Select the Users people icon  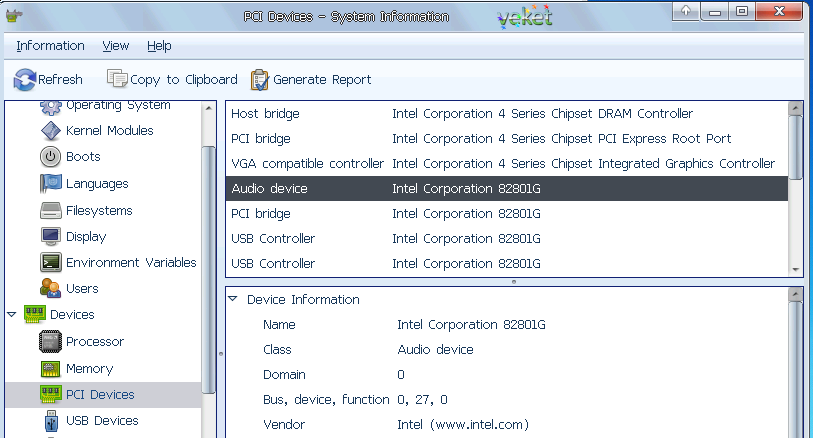coord(50,288)
